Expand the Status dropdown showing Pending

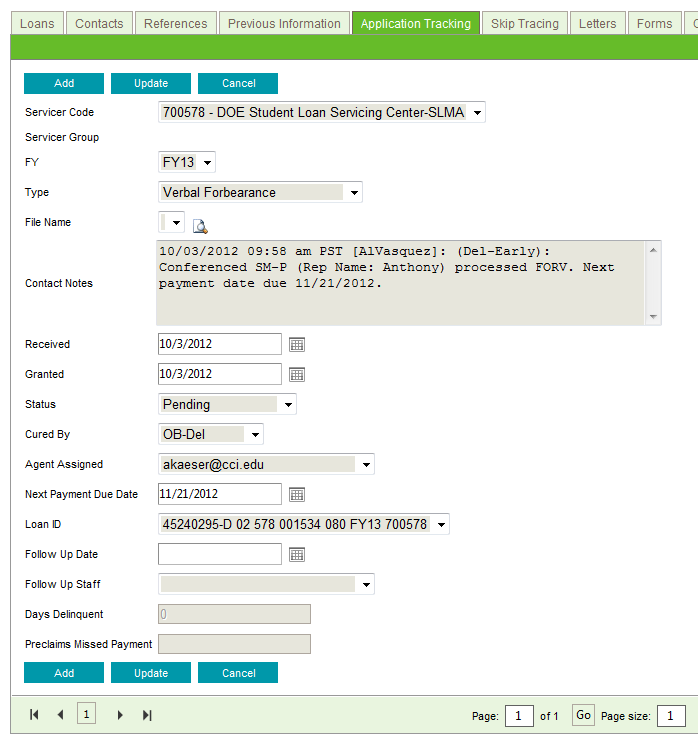(288, 405)
